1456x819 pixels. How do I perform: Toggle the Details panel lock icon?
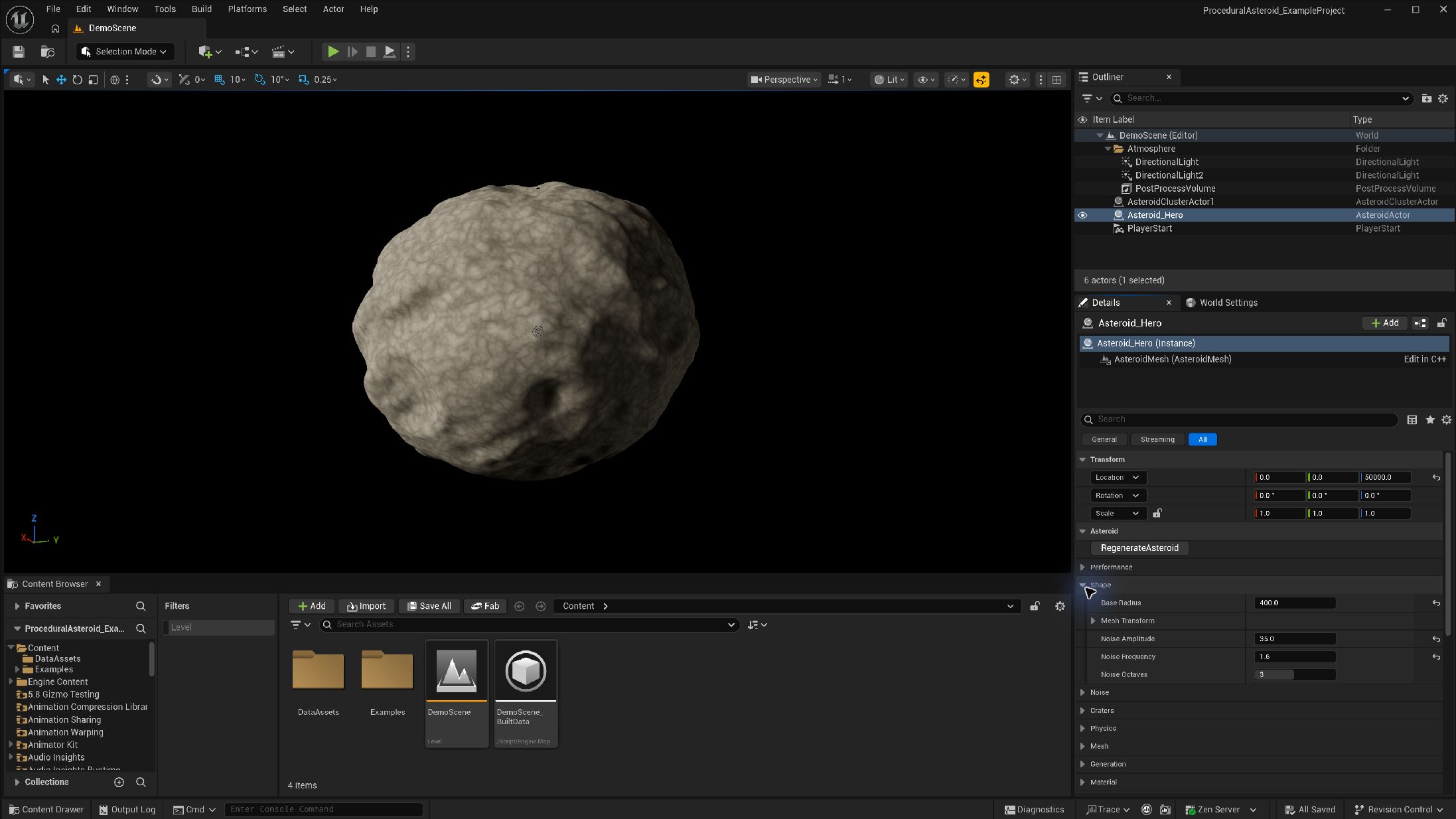pyautogui.click(x=1441, y=323)
